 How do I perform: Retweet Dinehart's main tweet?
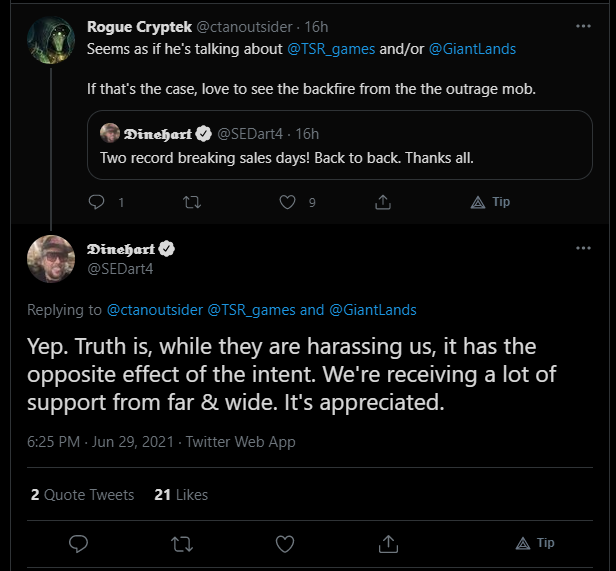click(182, 544)
